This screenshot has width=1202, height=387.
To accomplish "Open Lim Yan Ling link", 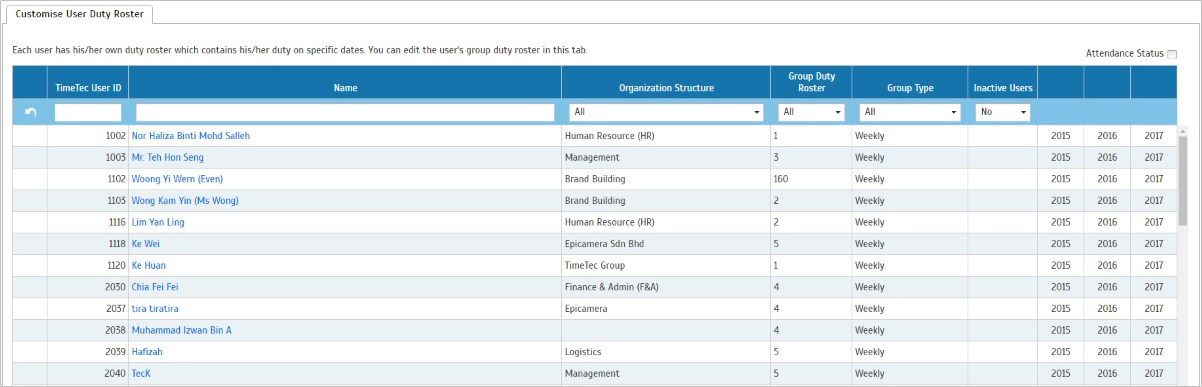I will point(158,222).
